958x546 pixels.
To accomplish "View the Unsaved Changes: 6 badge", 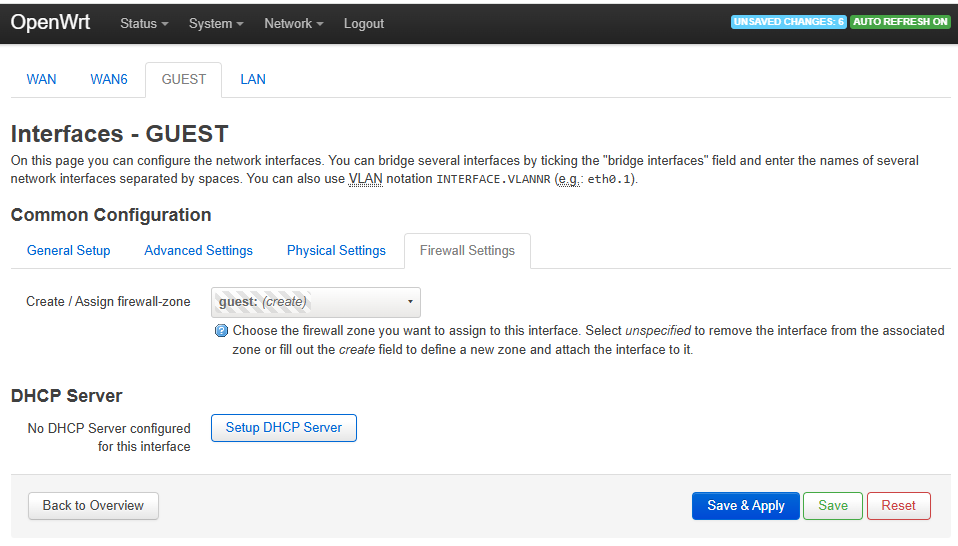I will coord(789,22).
